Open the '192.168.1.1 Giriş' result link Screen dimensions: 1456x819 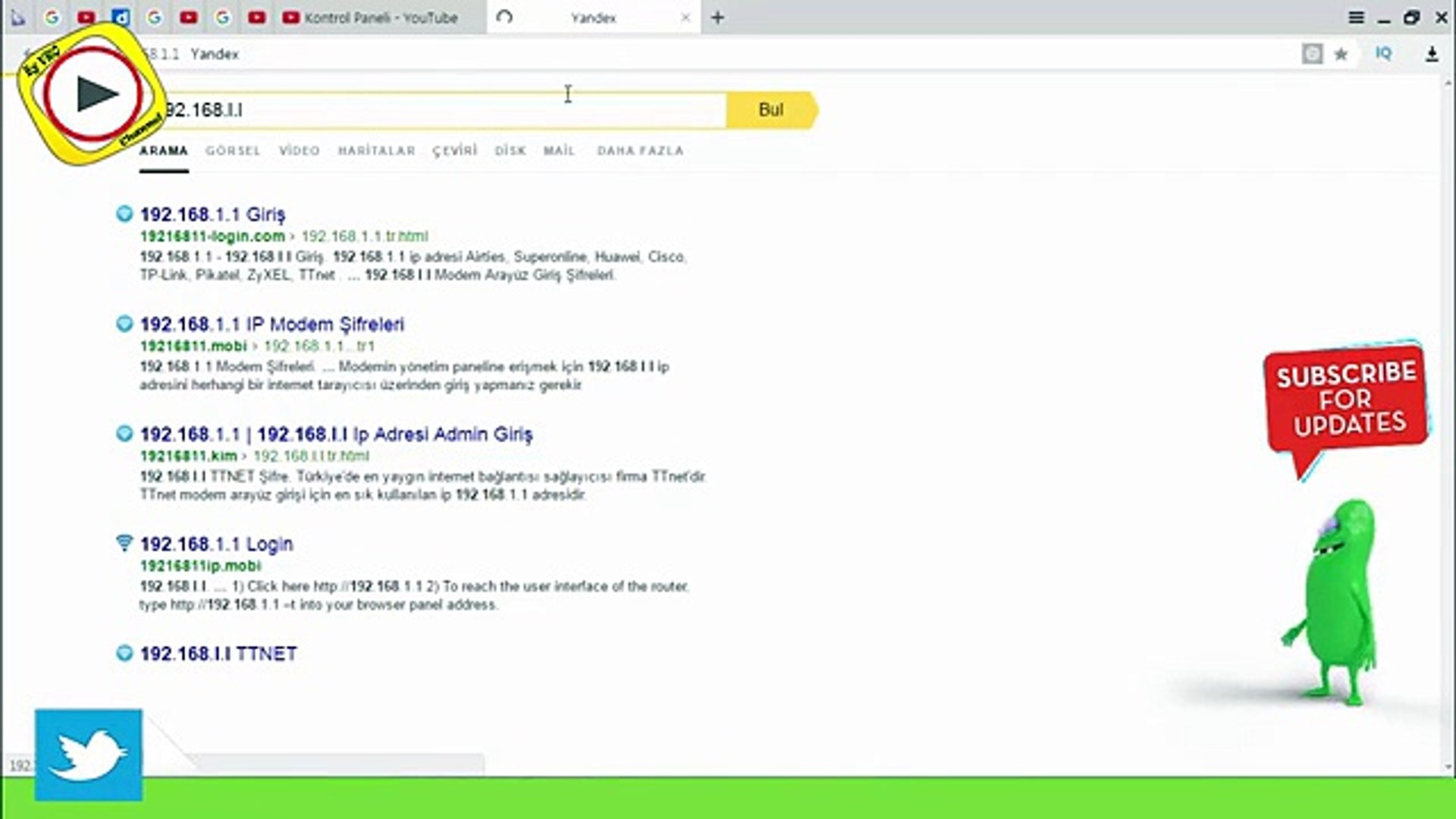click(212, 215)
